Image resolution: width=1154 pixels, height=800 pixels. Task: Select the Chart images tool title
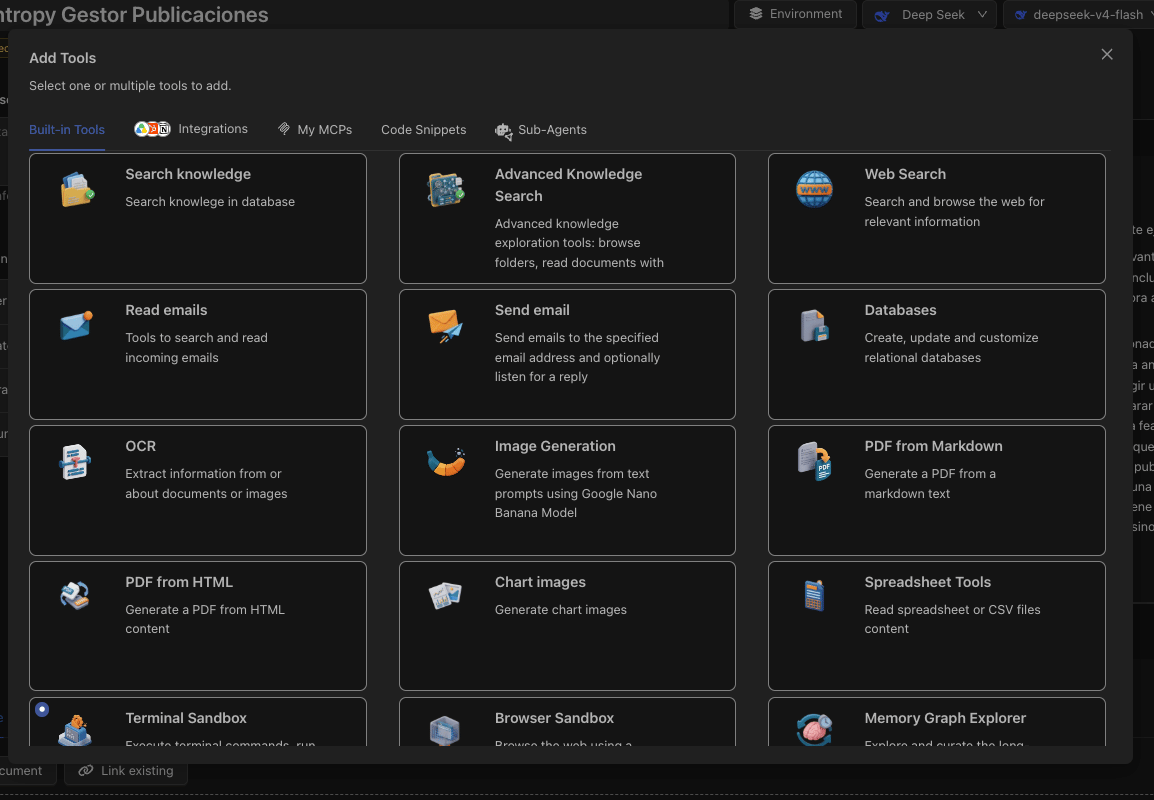point(540,582)
